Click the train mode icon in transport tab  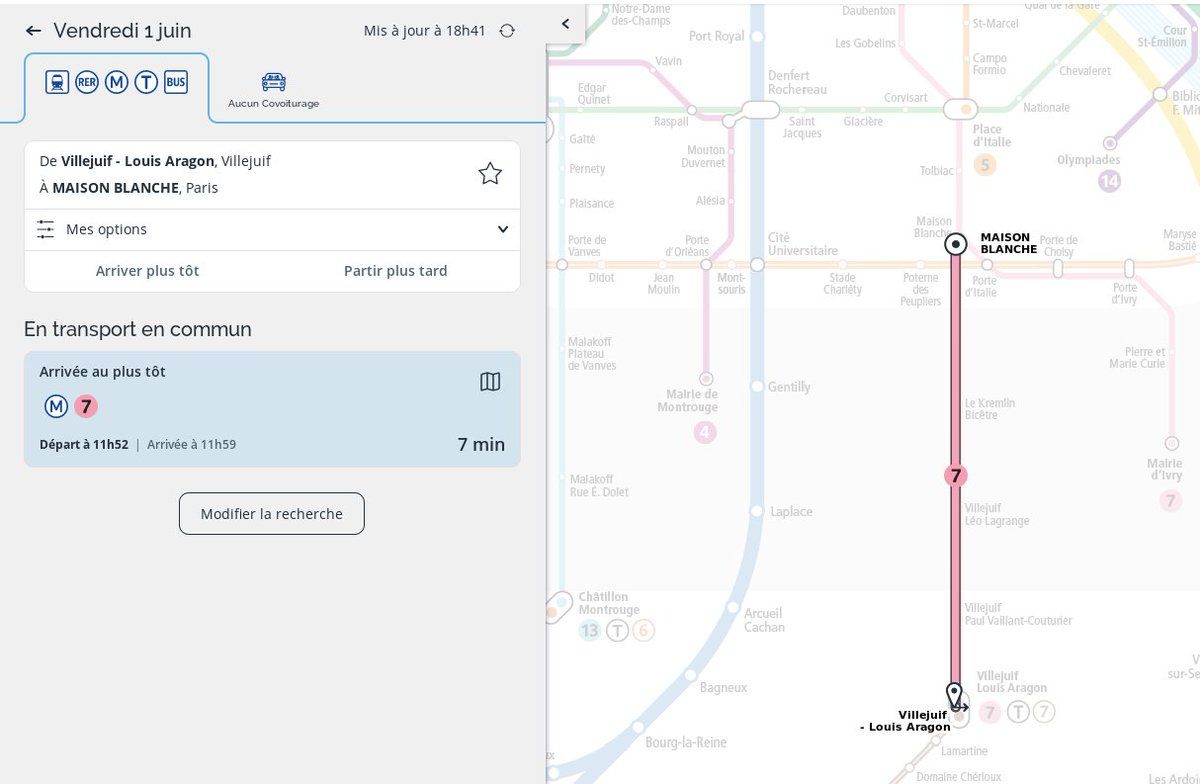coord(57,83)
